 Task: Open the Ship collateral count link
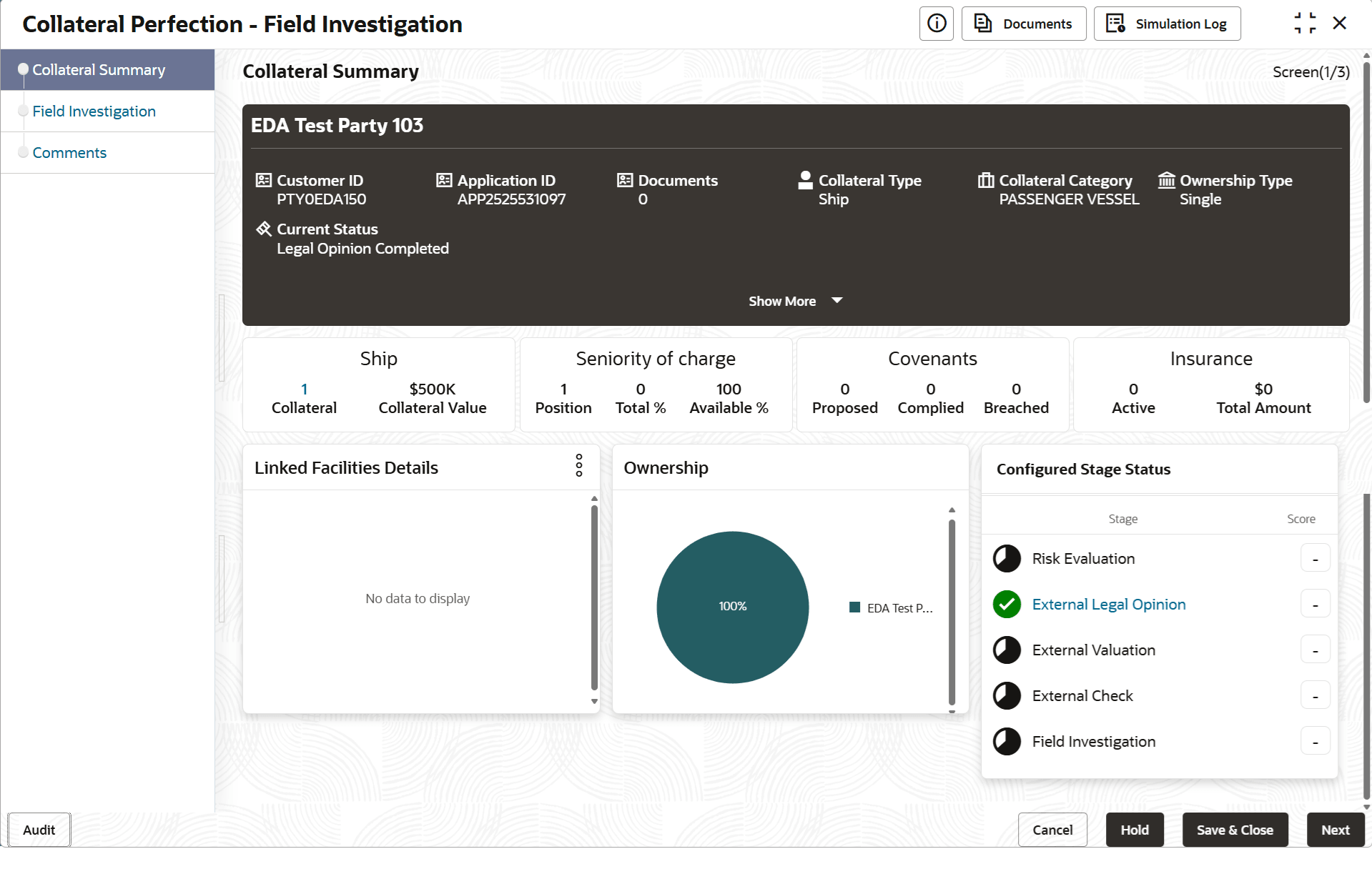coord(304,389)
